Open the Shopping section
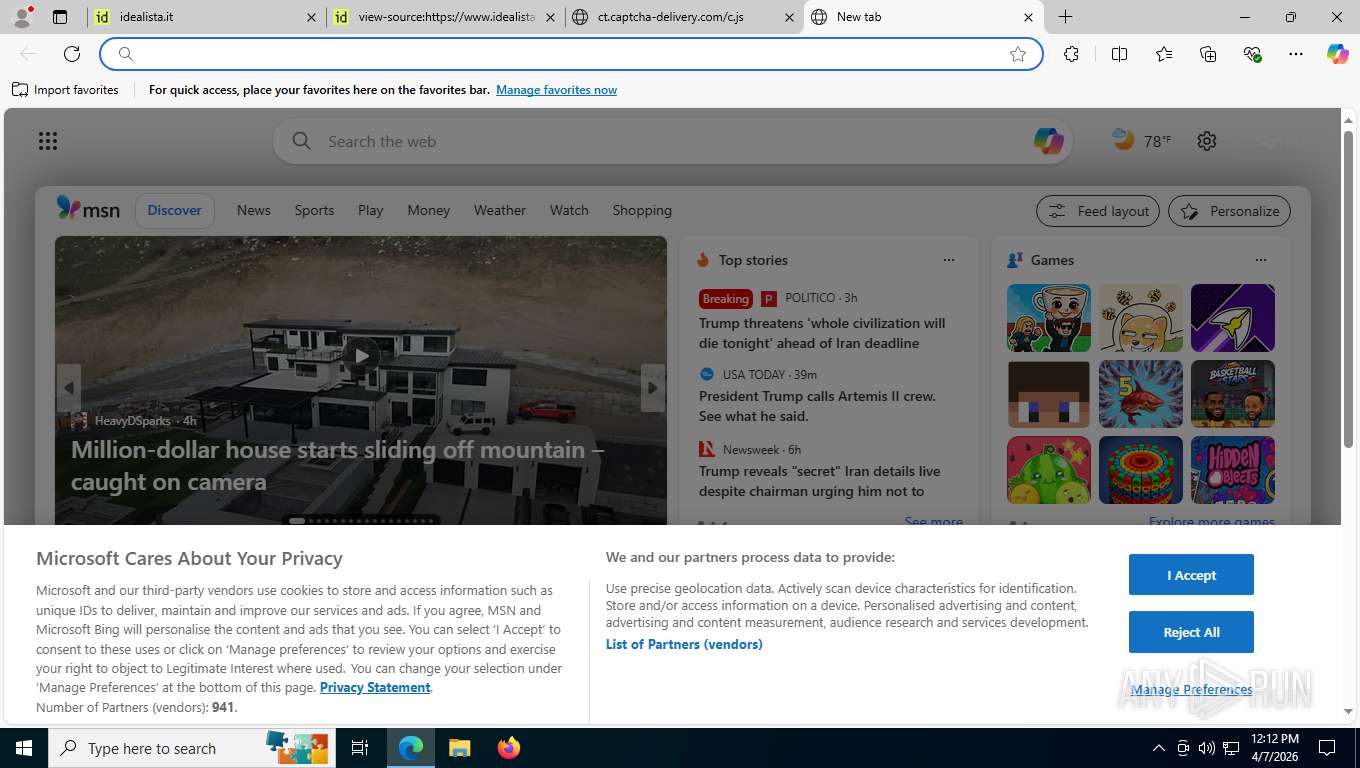Viewport: 1360px width, 768px height. 642,210
